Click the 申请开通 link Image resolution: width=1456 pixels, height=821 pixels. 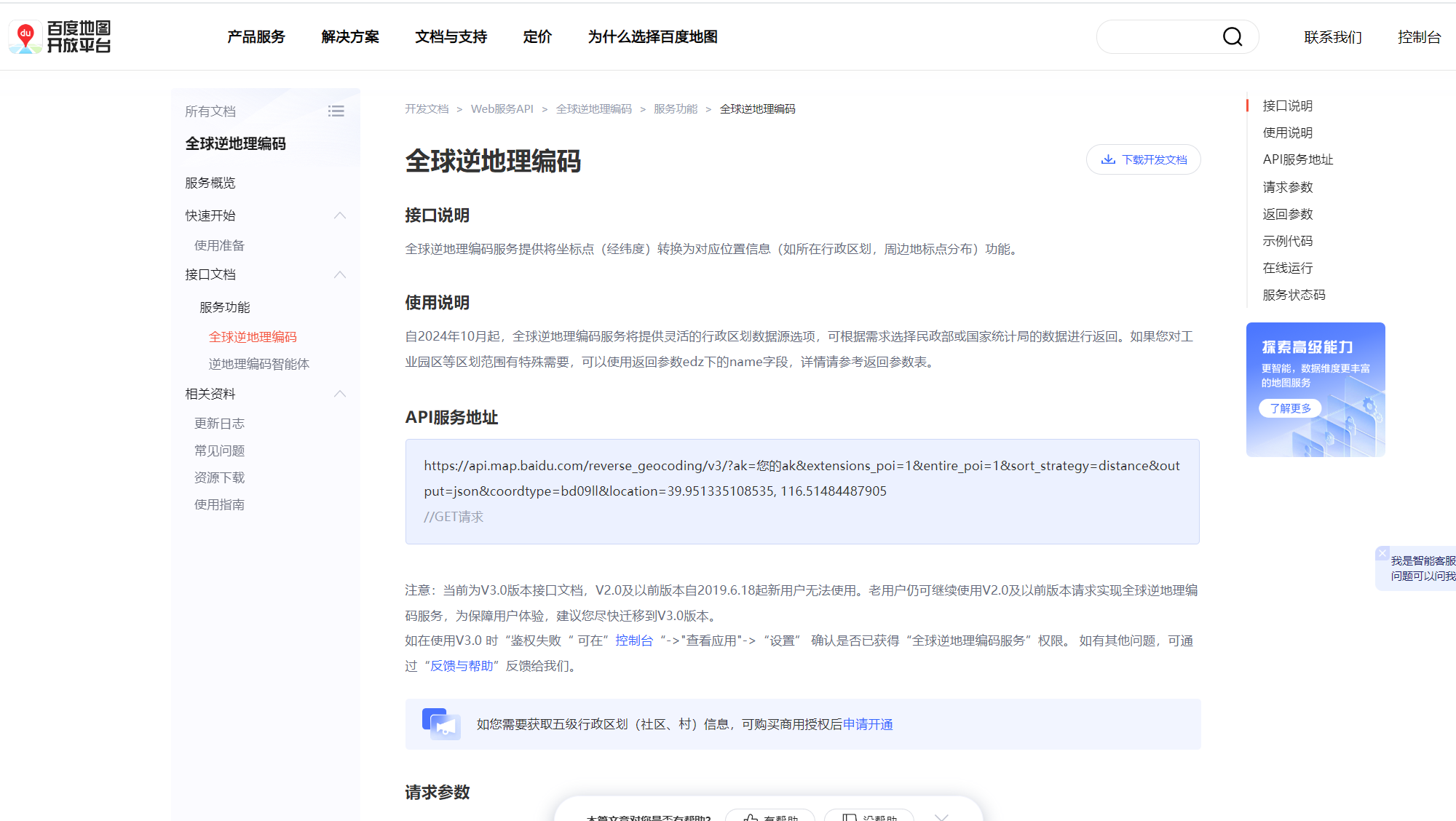tap(868, 724)
